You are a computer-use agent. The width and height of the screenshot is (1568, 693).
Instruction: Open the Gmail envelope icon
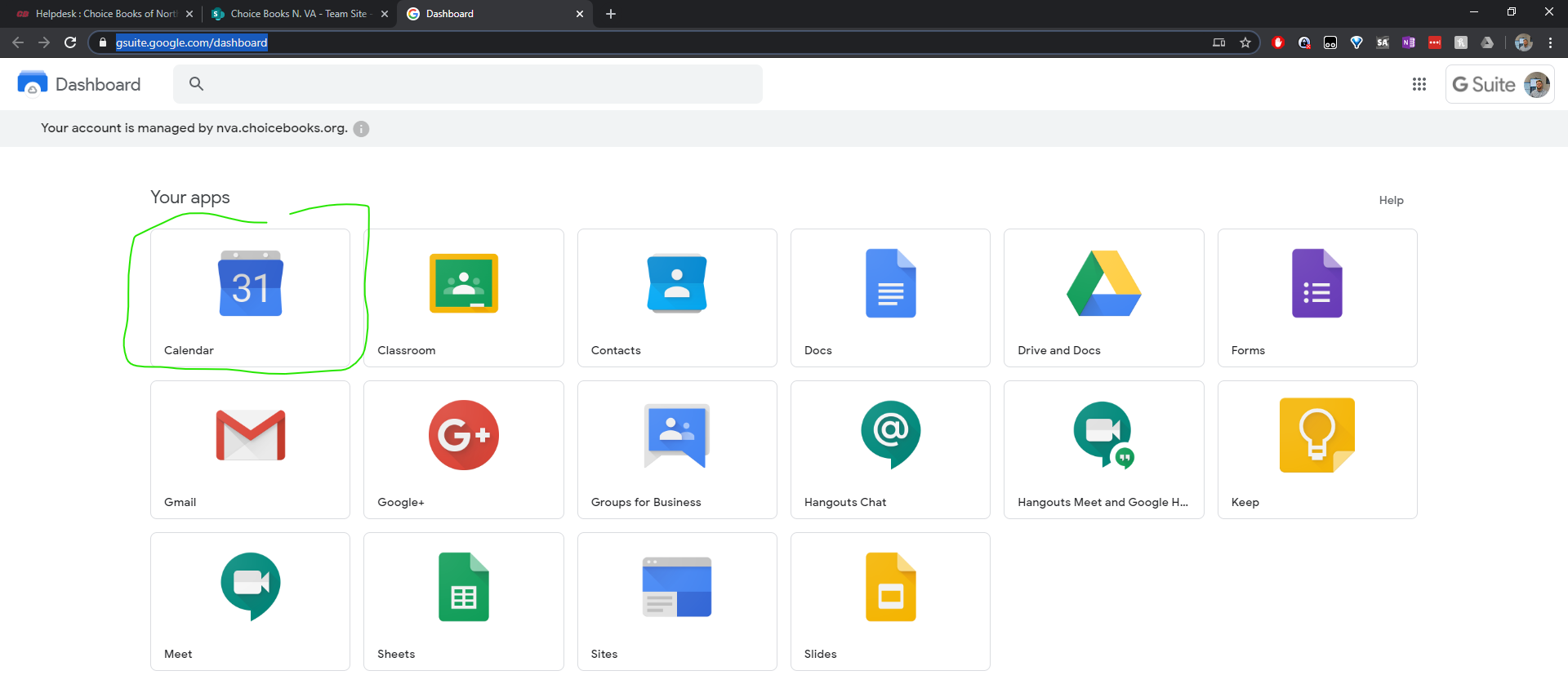tap(250, 435)
